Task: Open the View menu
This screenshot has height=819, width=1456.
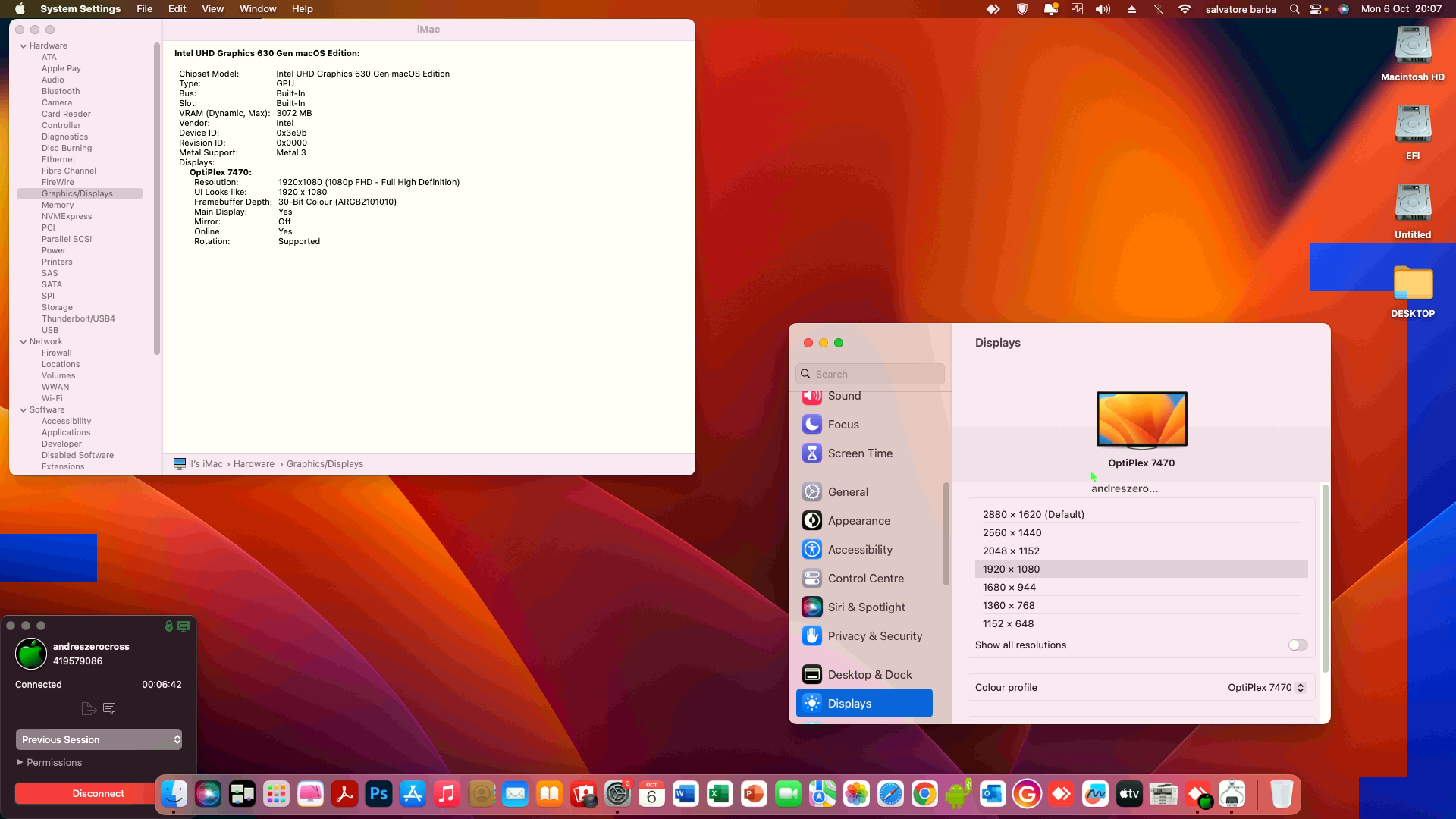Action: pyautogui.click(x=212, y=9)
